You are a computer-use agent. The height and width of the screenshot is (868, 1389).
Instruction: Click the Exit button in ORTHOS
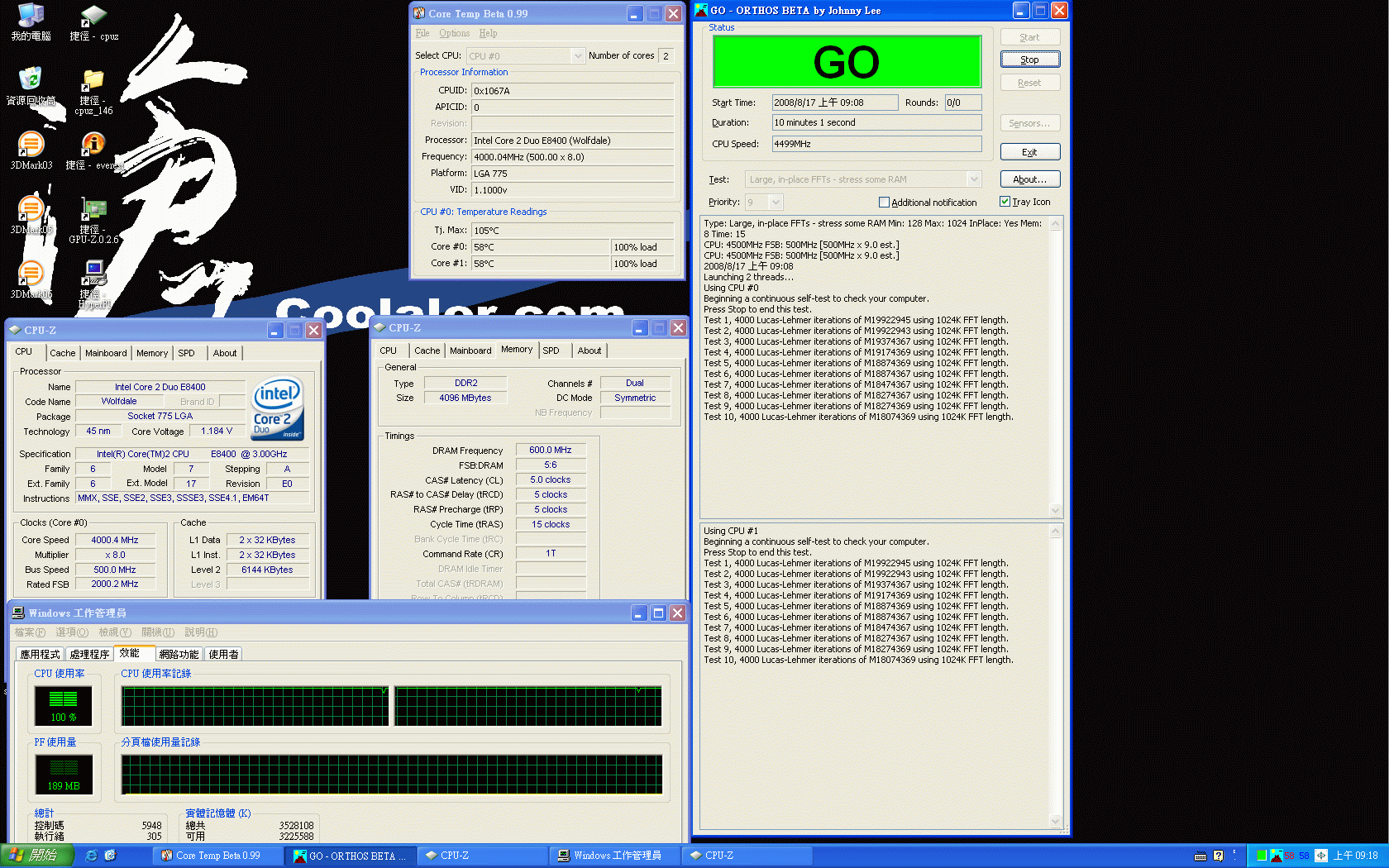(x=1030, y=152)
